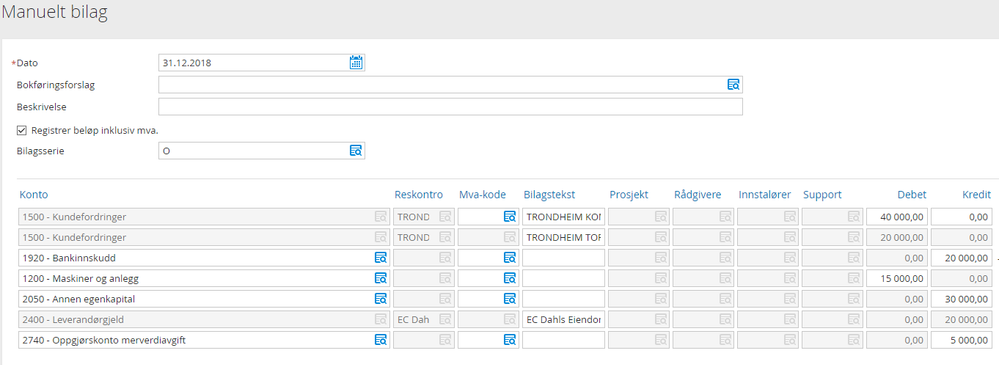Click Innstalører lookup icon on 2050 Annen egenkapital row
The image size is (999, 365).
pyautogui.click(x=789, y=299)
